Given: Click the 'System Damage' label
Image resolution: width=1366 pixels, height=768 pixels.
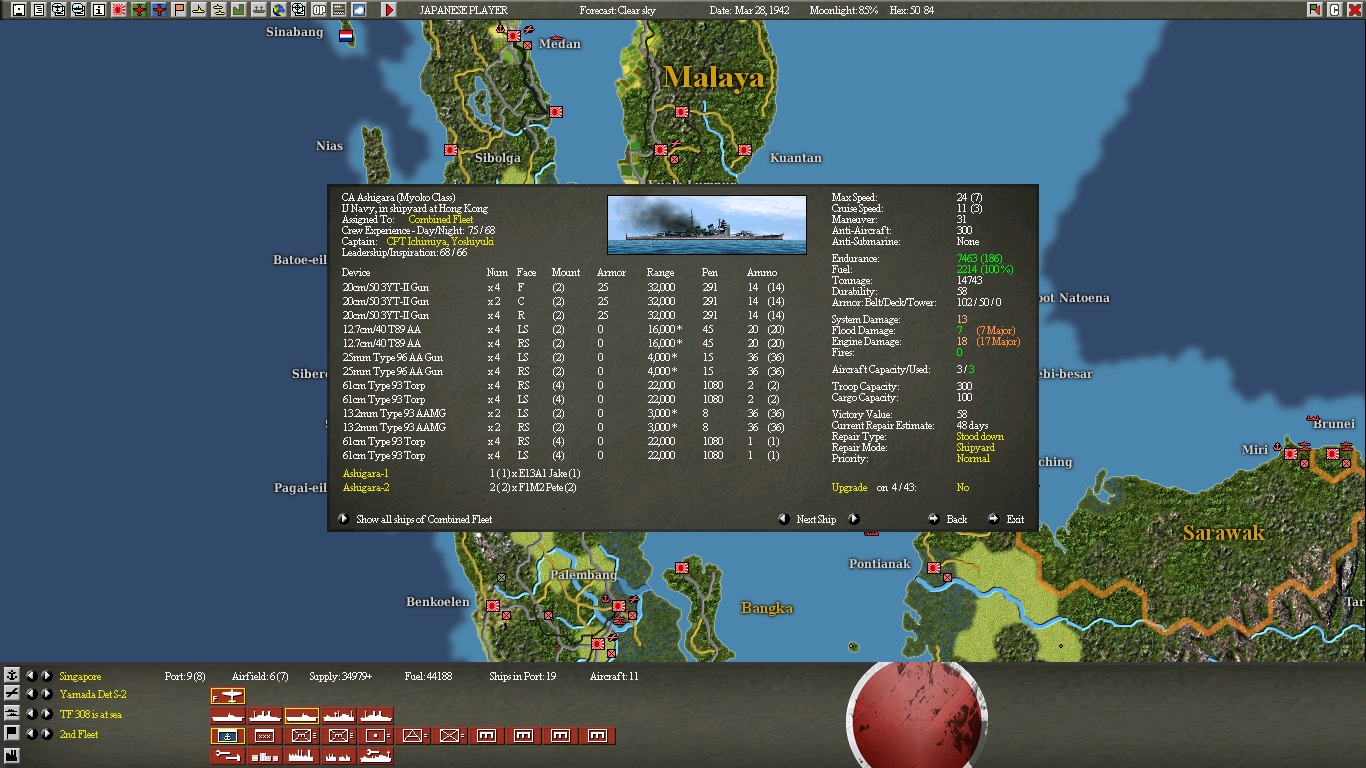Looking at the screenshot, I should (866, 320).
